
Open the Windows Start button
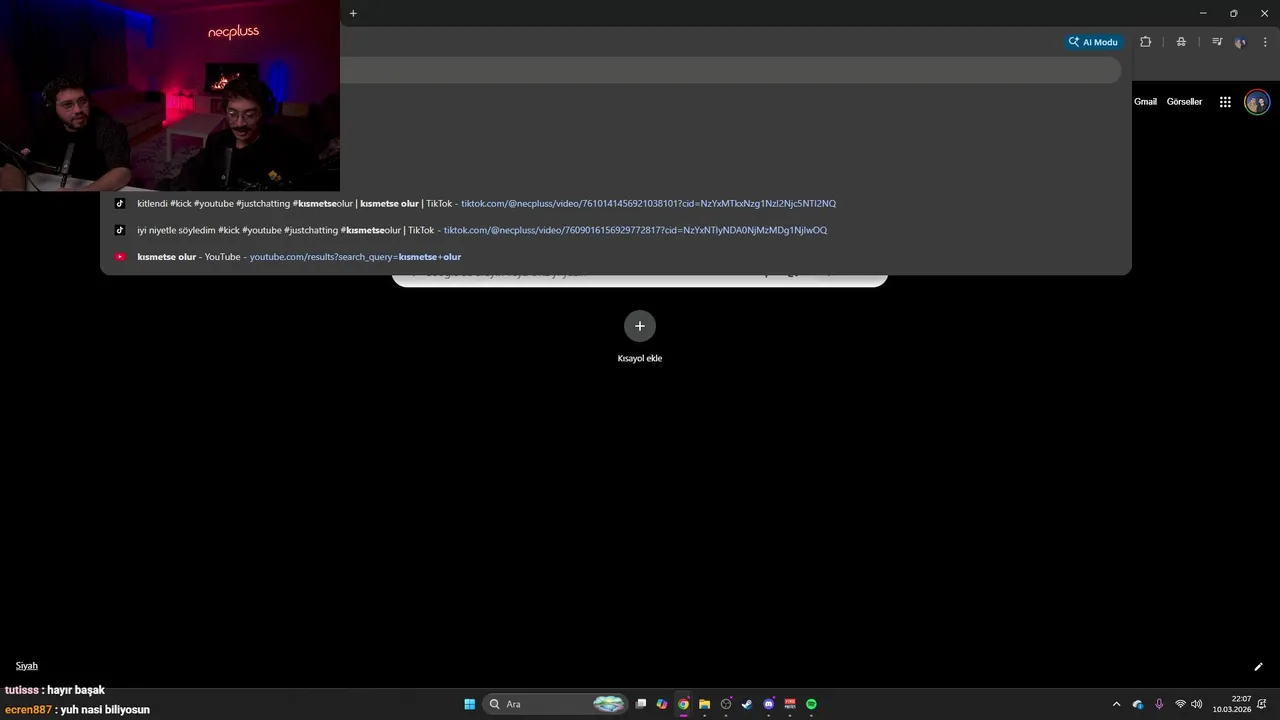469,704
